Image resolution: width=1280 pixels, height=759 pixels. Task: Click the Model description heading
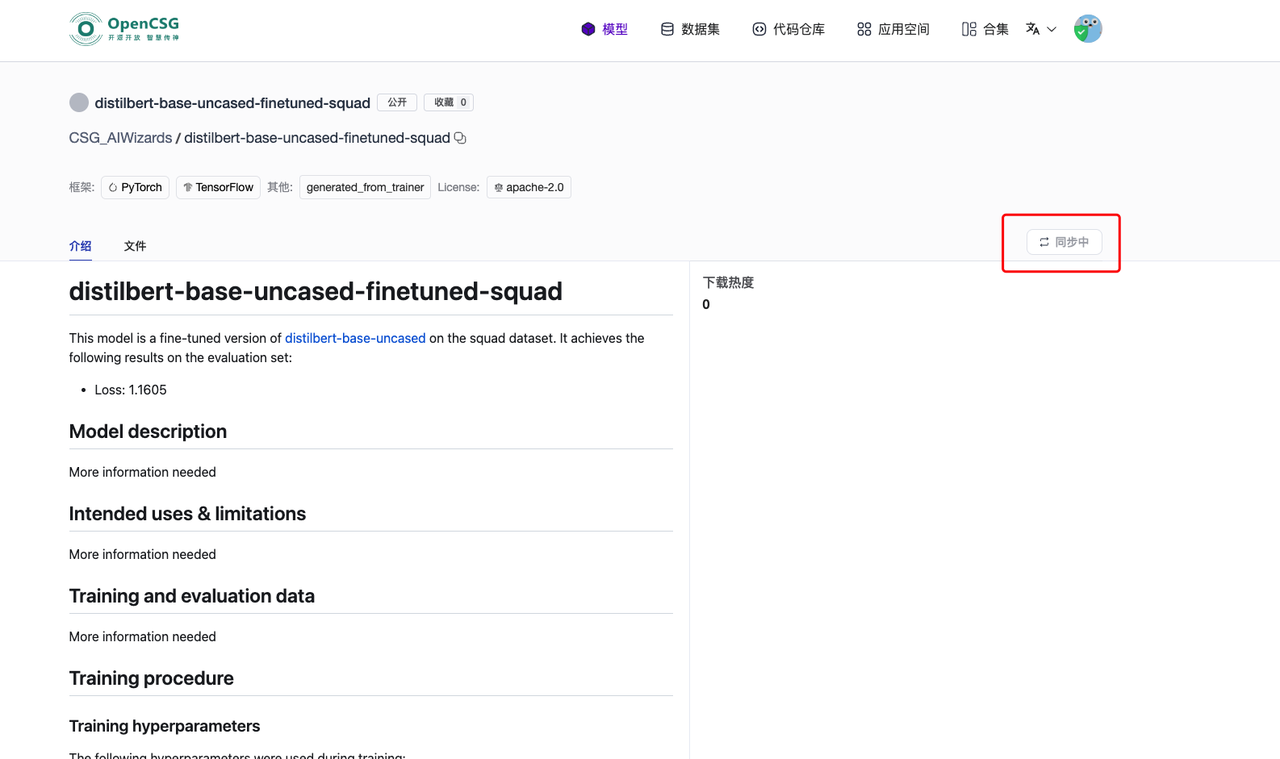(148, 431)
